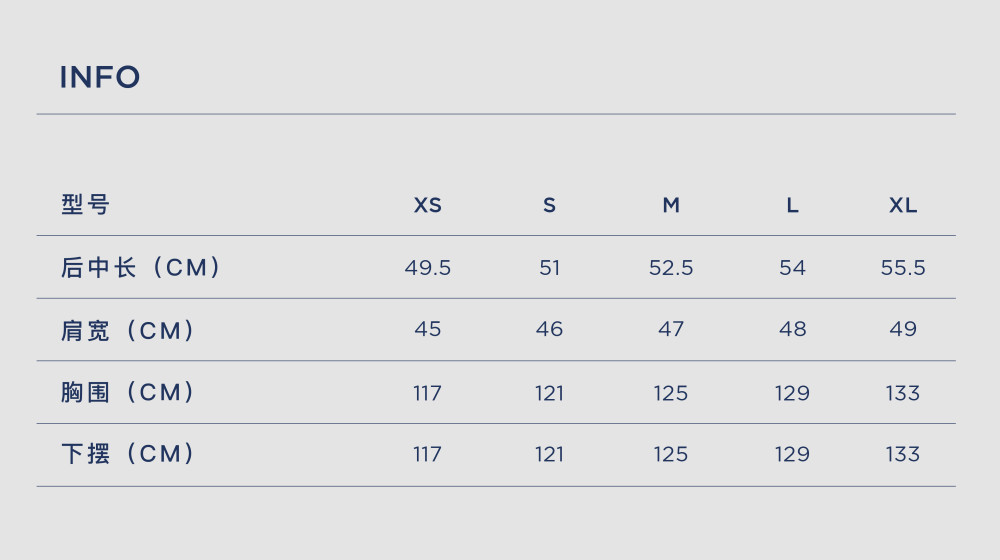The height and width of the screenshot is (560, 1000).
Task: Click the INFO heading
Action: [x=99, y=77]
